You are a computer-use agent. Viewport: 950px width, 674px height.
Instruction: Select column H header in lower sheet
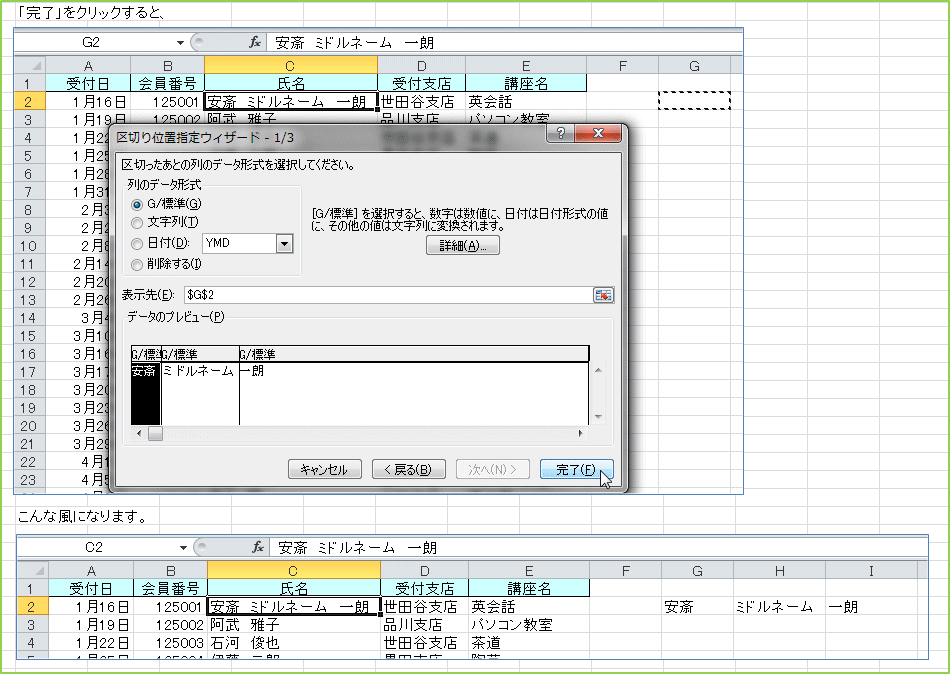coord(780,570)
